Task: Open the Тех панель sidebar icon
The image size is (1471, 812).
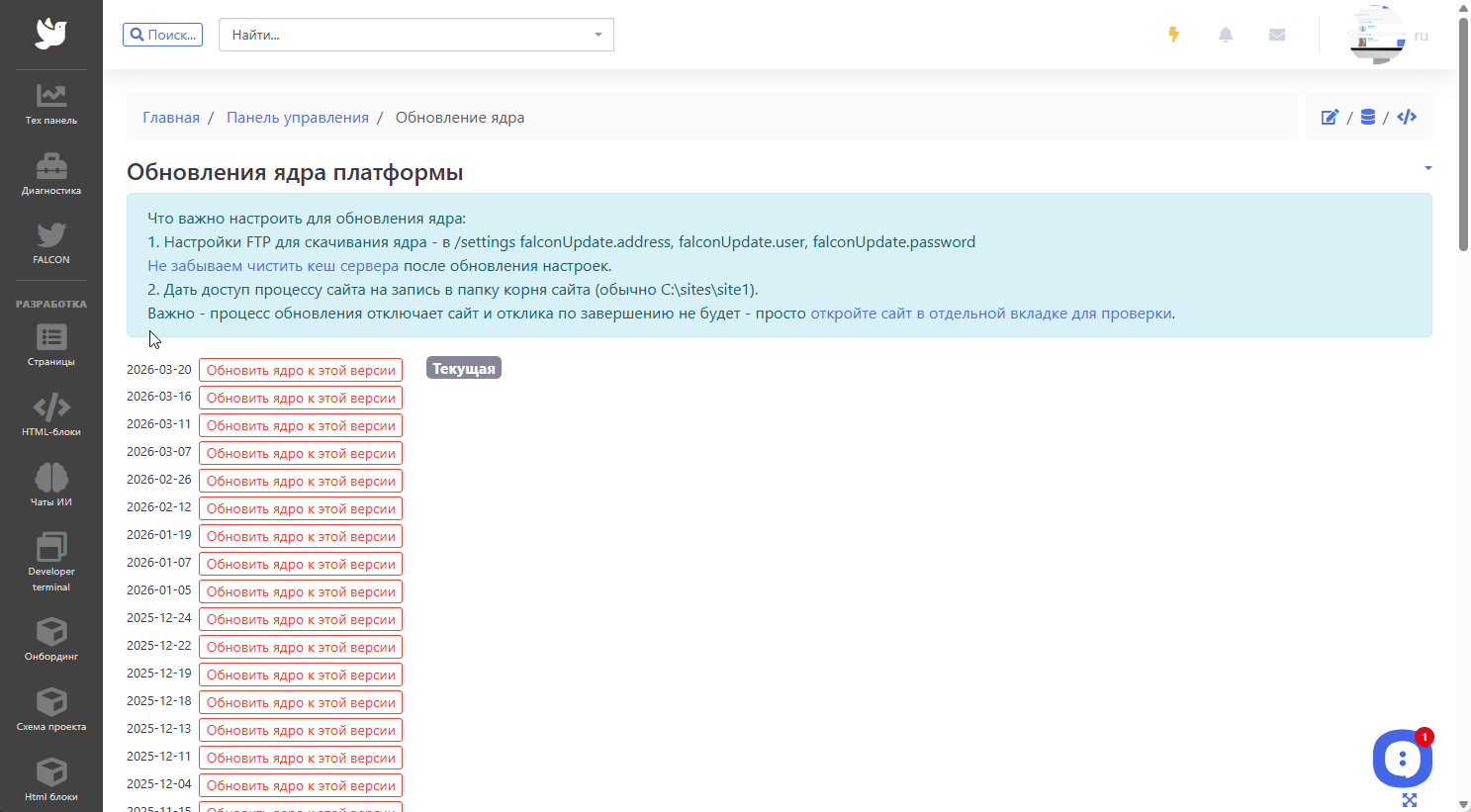Action: 51,104
